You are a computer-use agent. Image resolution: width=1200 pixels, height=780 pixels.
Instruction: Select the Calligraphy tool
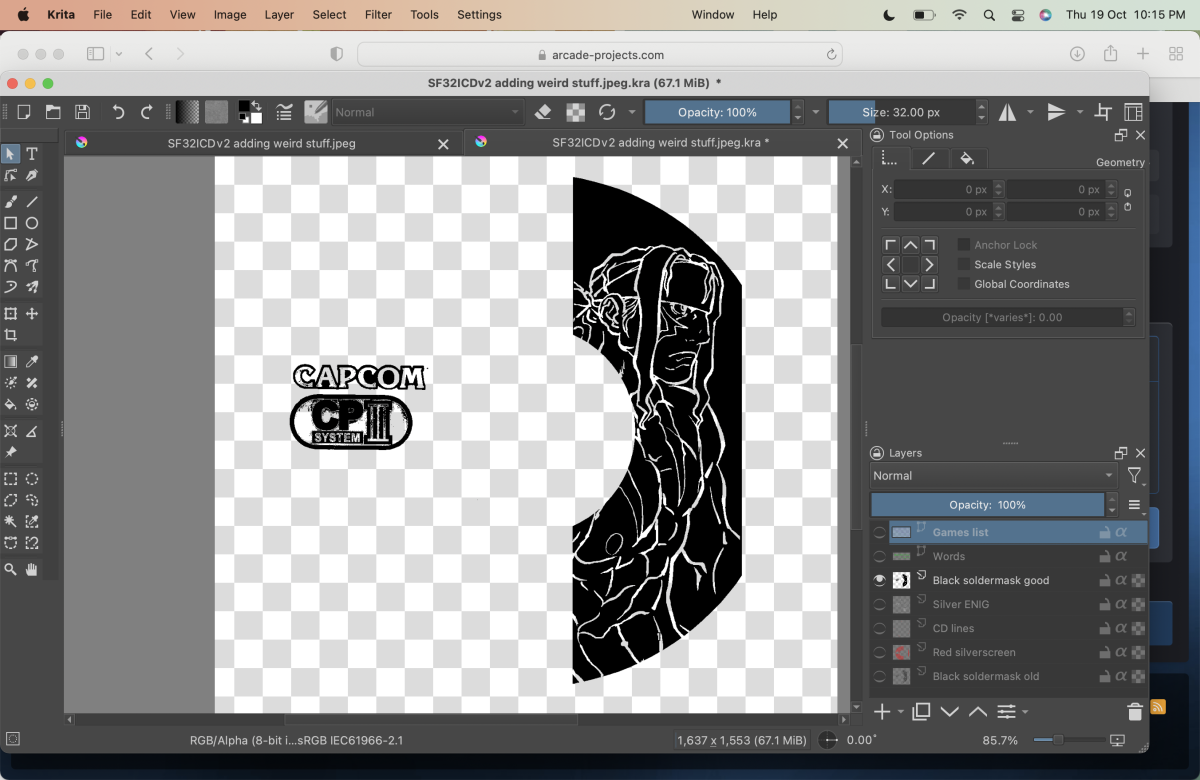(32, 176)
